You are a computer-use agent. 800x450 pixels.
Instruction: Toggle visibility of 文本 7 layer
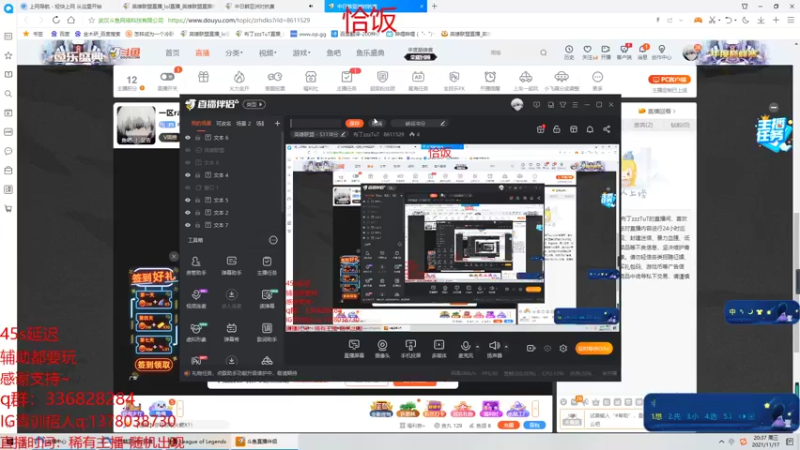[188, 225]
